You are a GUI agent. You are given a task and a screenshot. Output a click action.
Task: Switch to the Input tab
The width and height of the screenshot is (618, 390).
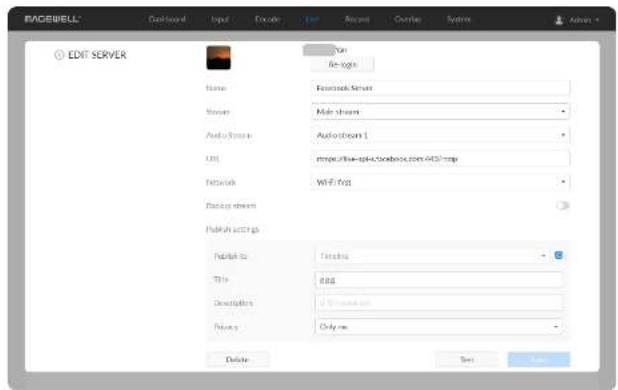coord(220,19)
